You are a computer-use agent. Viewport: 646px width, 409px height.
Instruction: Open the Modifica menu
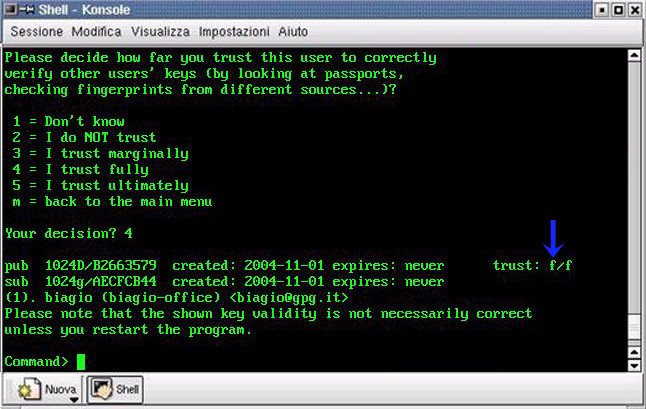tap(97, 31)
